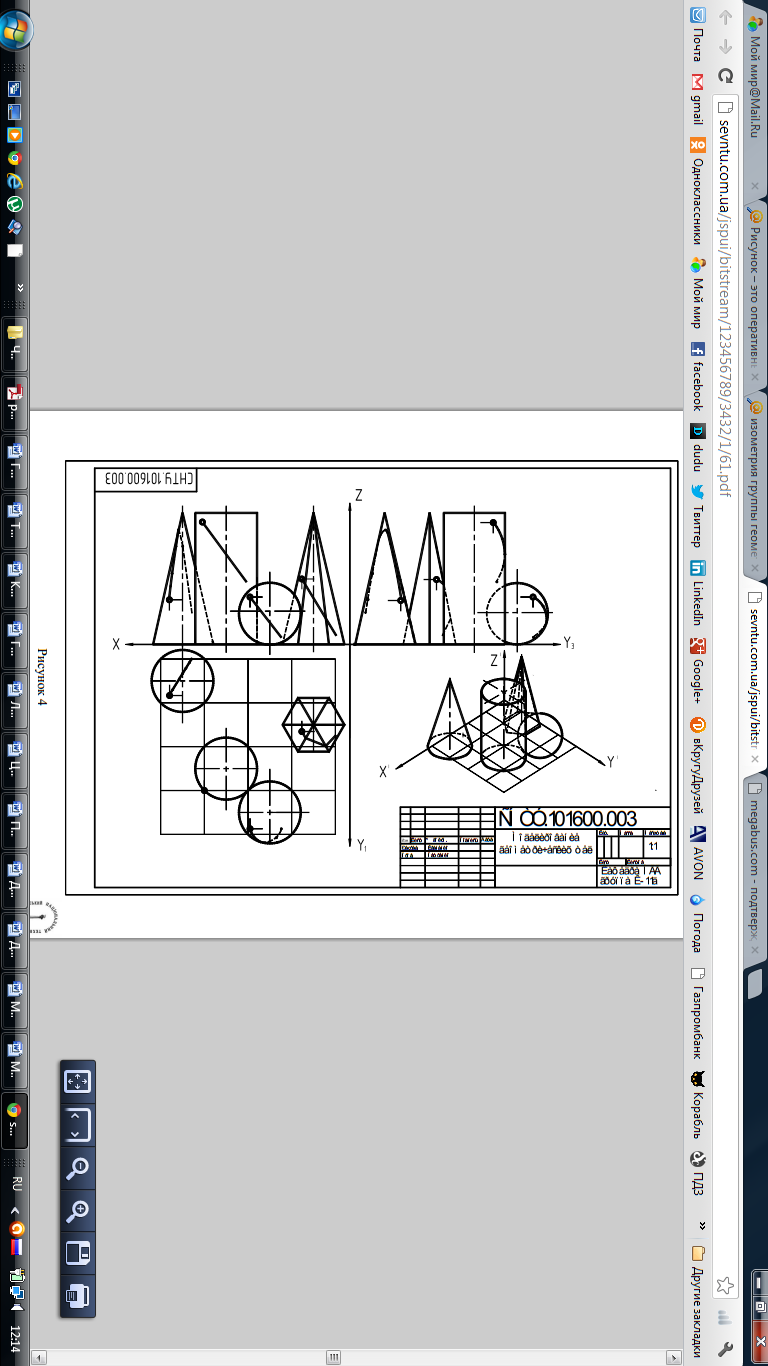The image size is (768, 1366).
Task: Go forward with the browser forward arrow
Action: [x=726, y=45]
